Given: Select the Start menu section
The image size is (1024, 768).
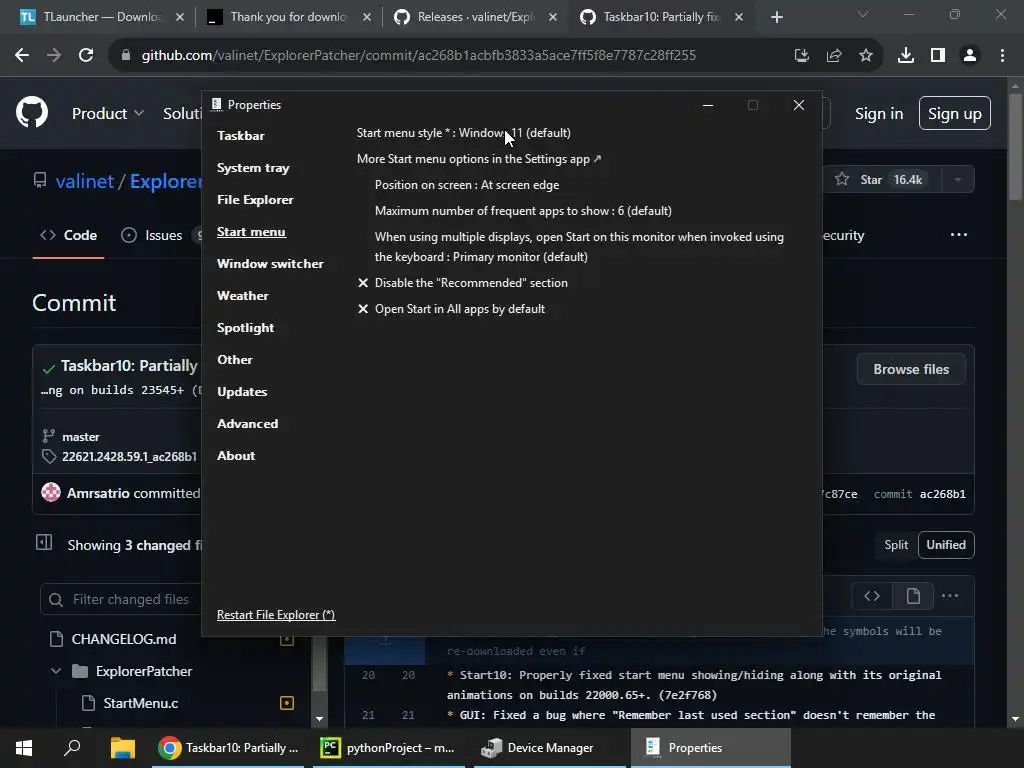Looking at the screenshot, I should click(x=251, y=232).
